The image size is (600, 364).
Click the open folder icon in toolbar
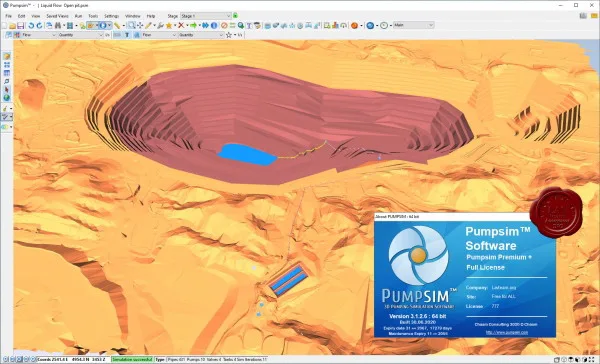coord(12,26)
